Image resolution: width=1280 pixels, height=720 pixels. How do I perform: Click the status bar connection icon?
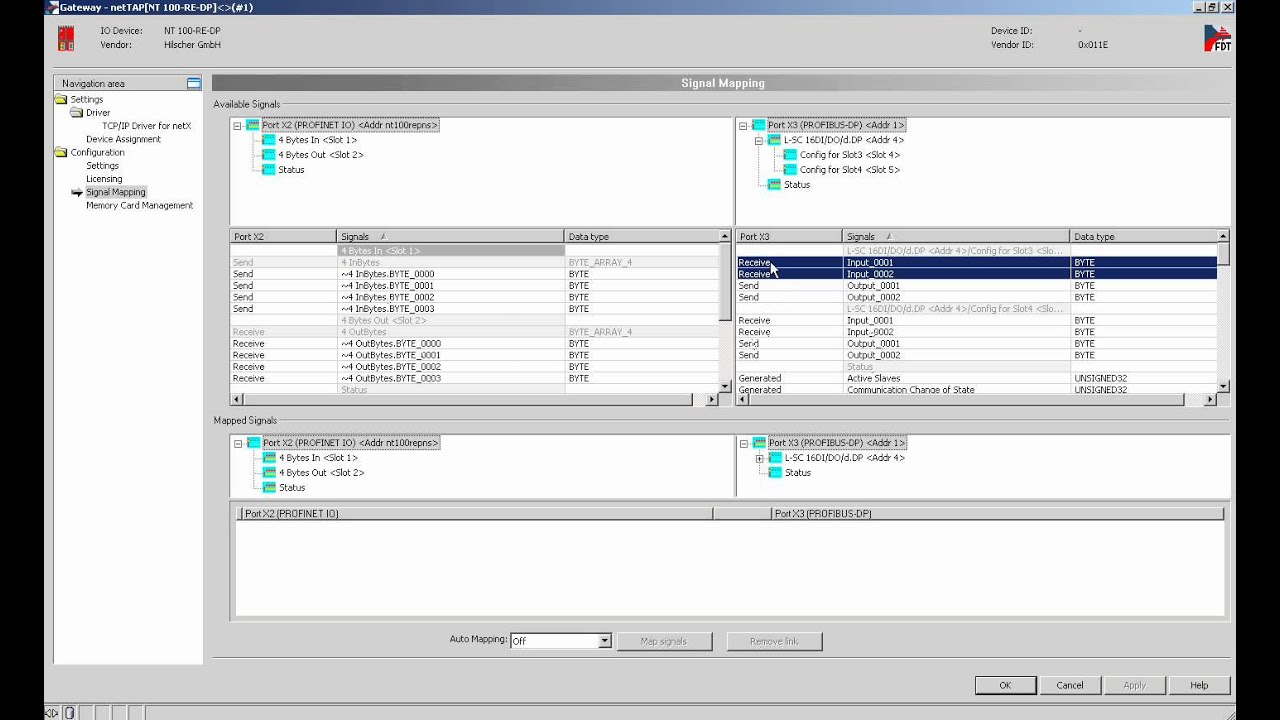tap(52, 713)
